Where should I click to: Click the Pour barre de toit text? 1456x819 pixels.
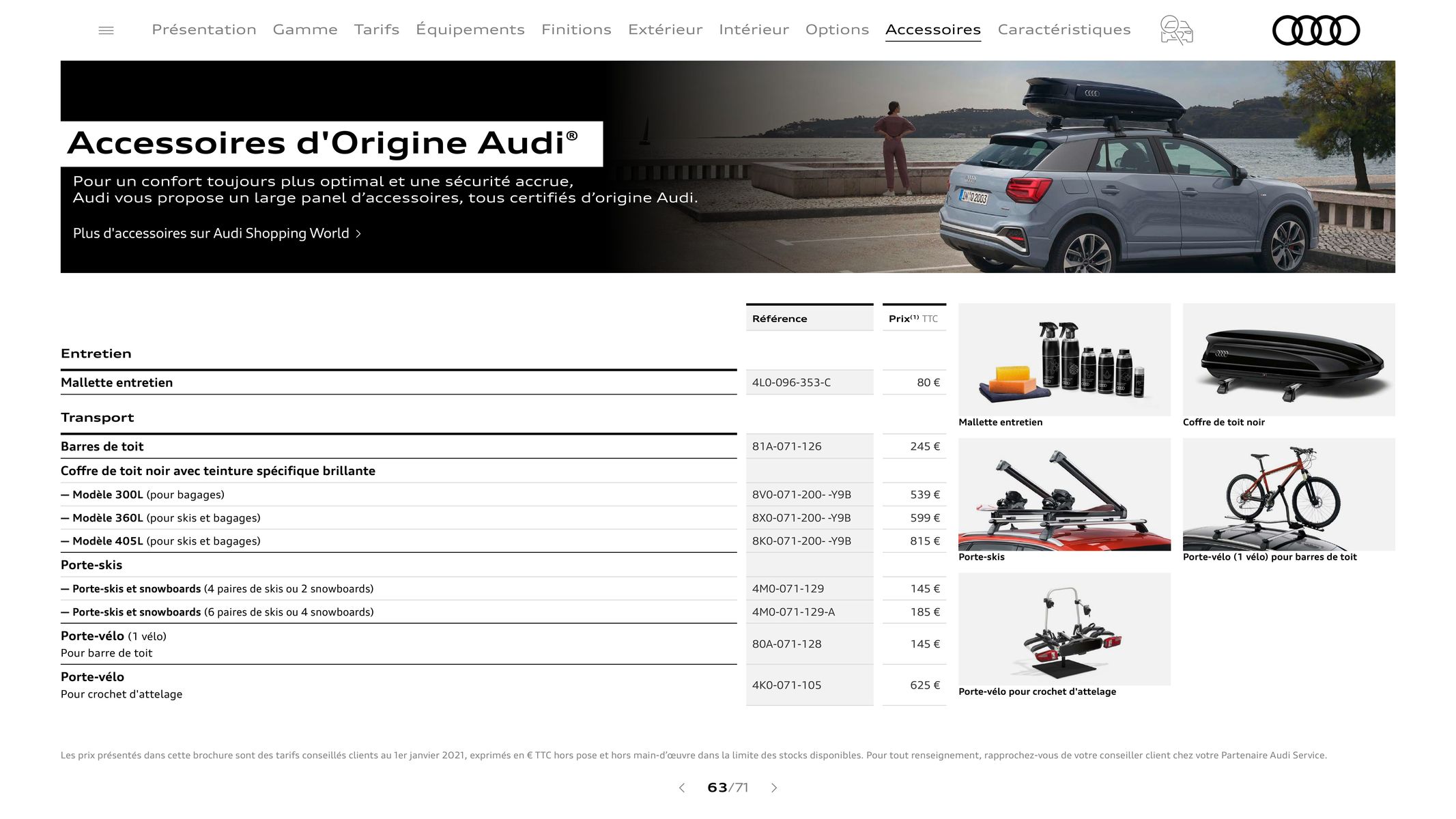point(106,653)
